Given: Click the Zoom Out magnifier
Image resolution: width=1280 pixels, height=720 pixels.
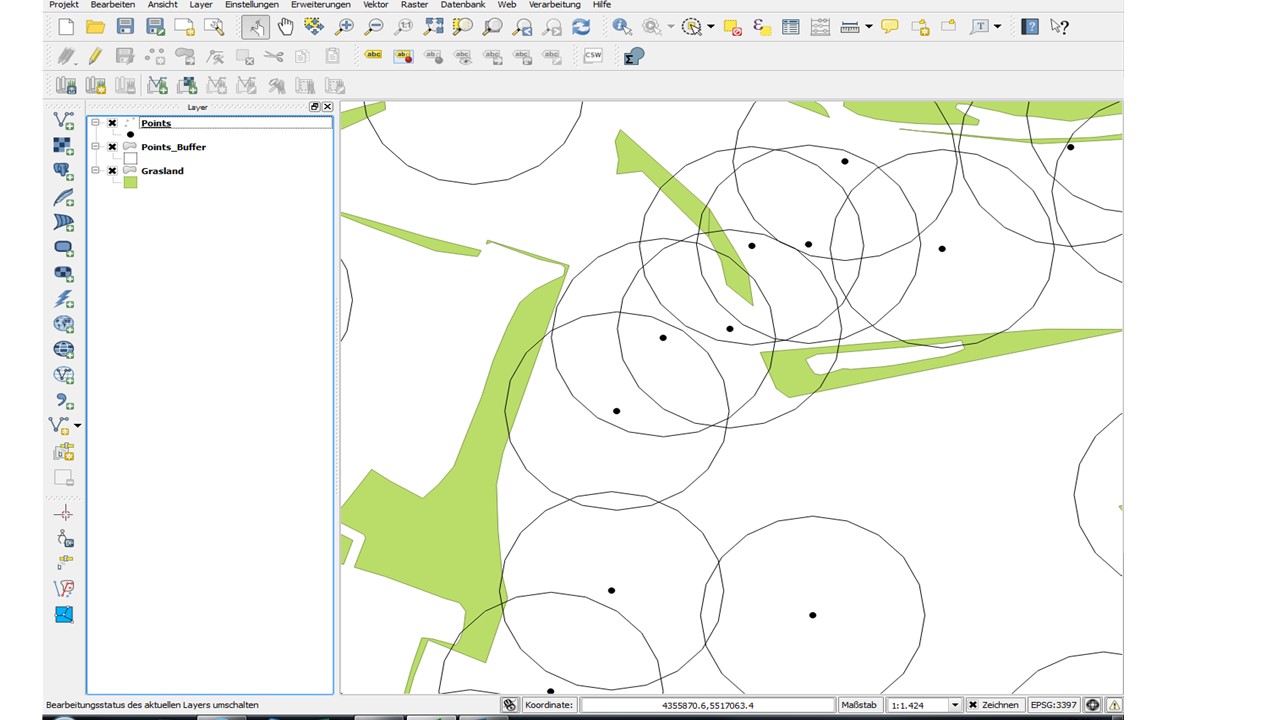Looking at the screenshot, I should click(374, 27).
